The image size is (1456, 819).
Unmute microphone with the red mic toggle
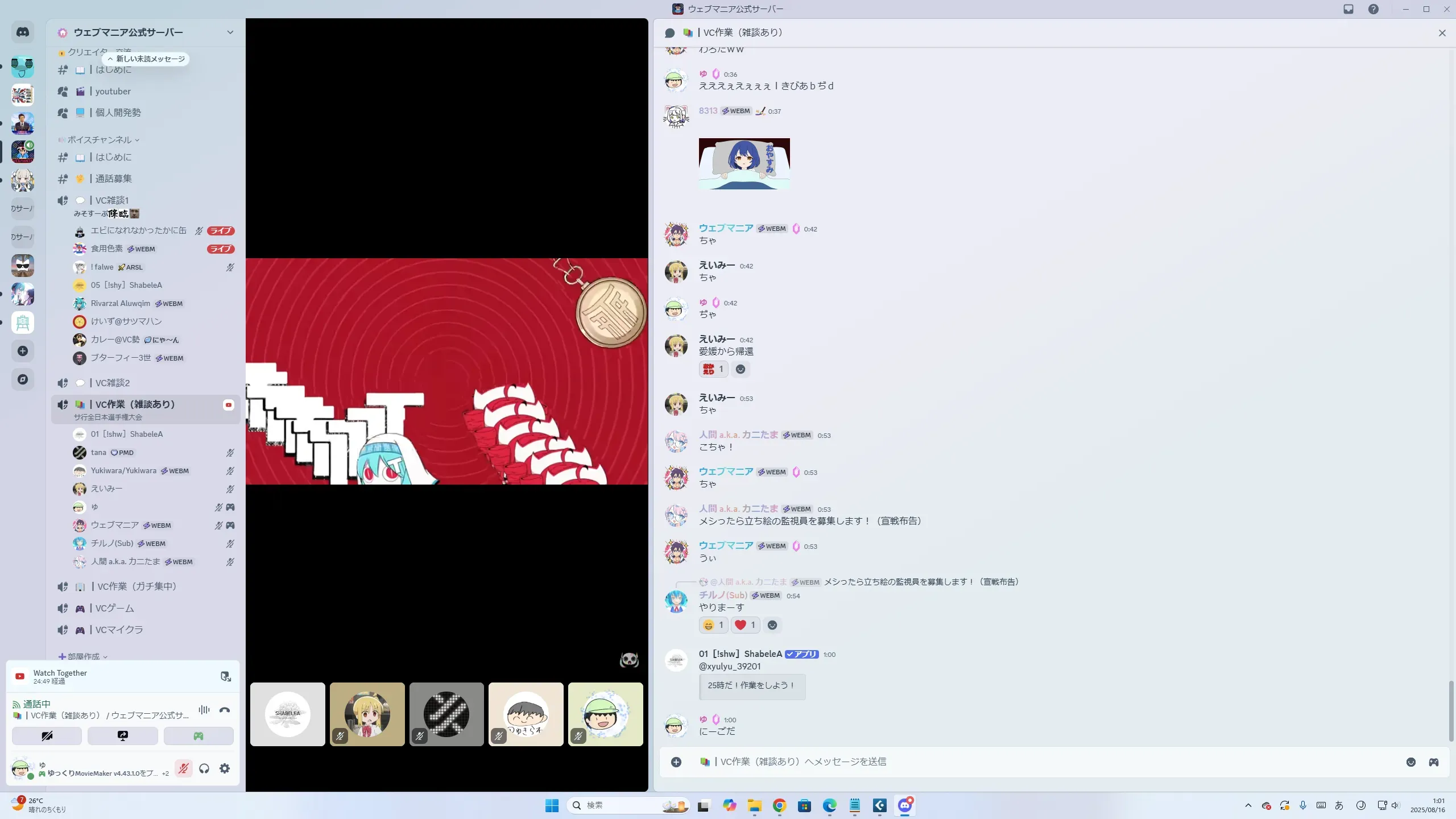click(x=183, y=768)
